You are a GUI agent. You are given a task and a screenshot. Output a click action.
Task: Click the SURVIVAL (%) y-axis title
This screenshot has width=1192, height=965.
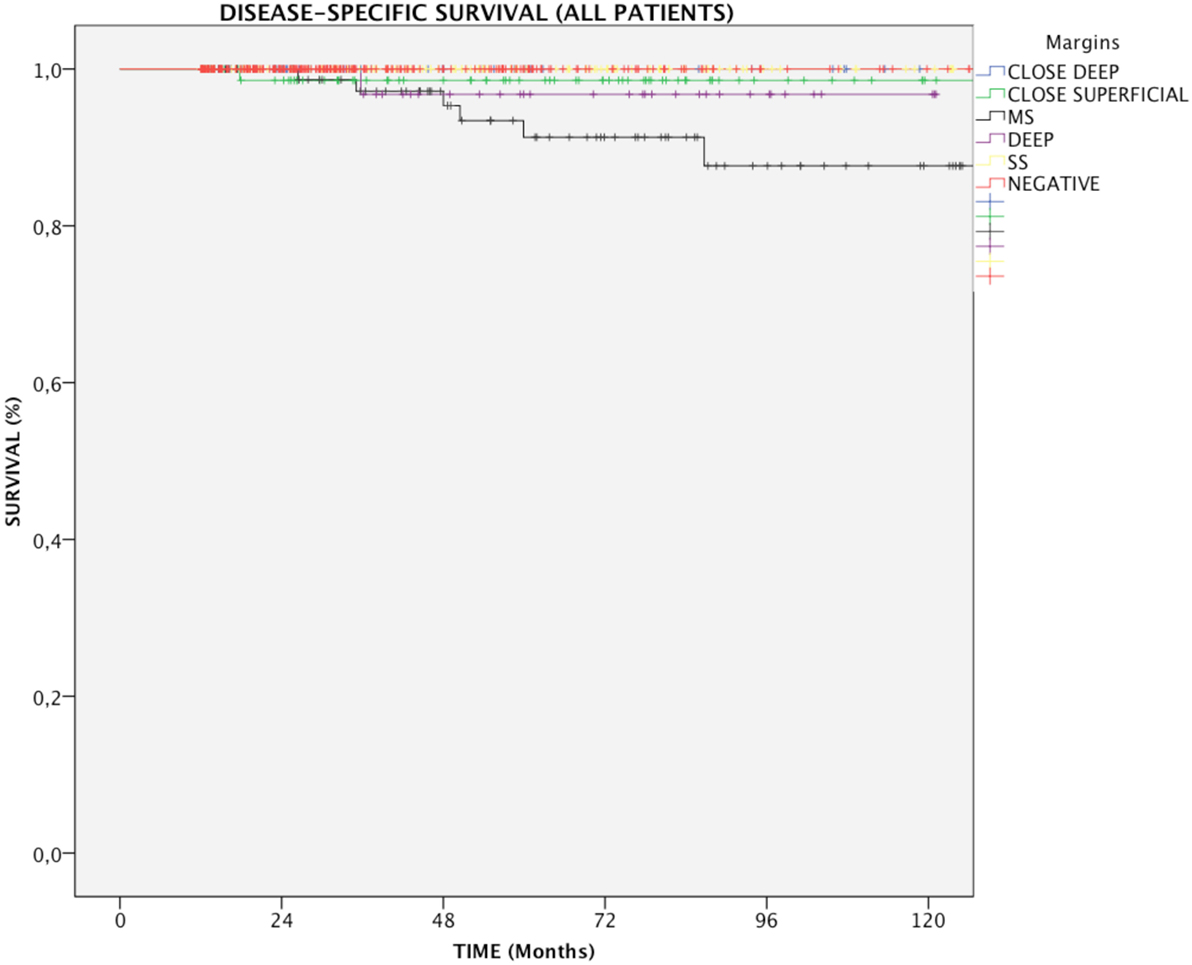point(13,461)
